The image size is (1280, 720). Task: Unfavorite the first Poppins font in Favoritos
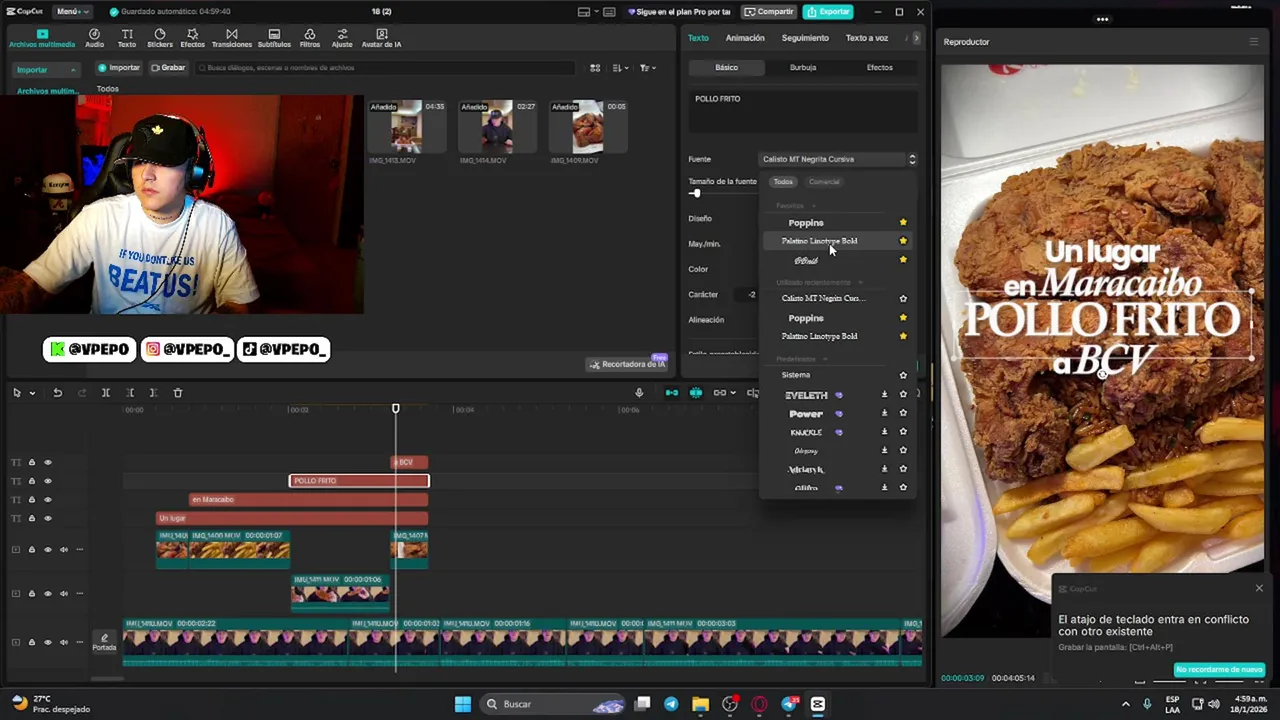tap(903, 222)
